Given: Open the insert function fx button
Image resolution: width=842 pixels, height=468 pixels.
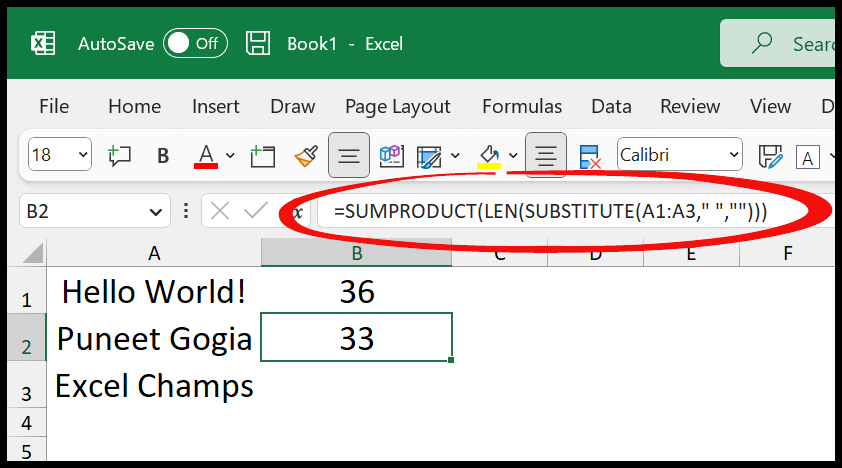Looking at the screenshot, I should coord(297,212).
